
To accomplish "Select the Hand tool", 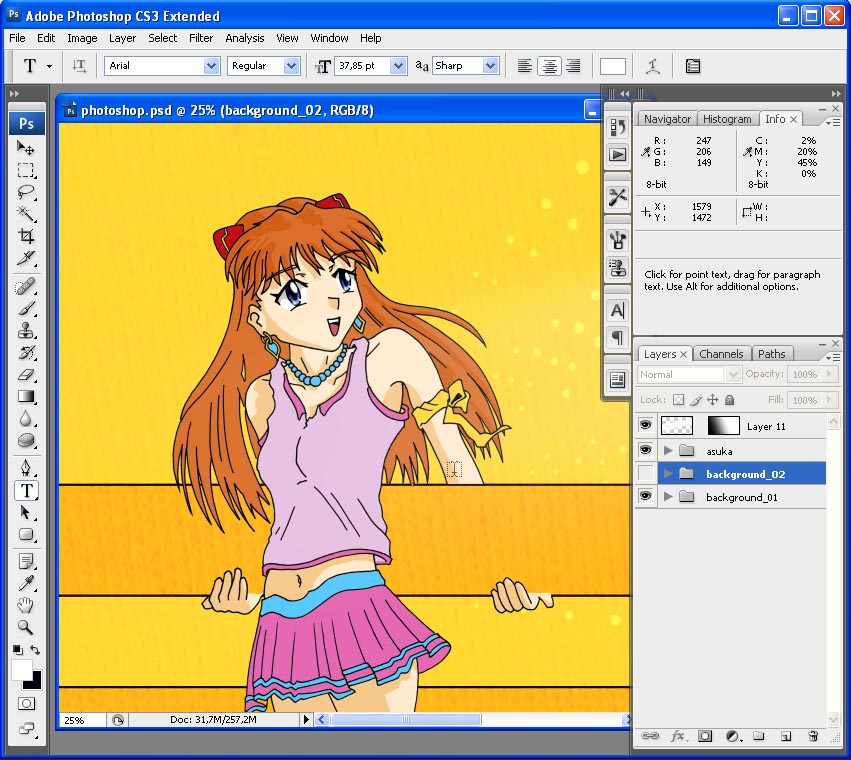I will (26, 605).
